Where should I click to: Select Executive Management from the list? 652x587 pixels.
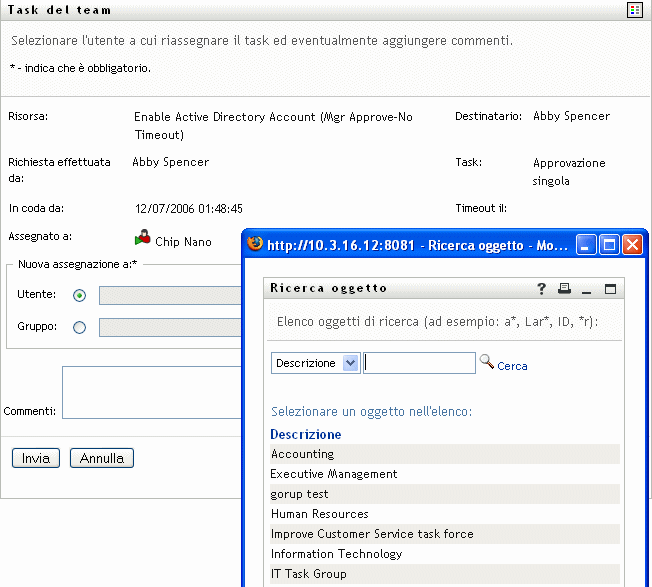(x=445, y=474)
